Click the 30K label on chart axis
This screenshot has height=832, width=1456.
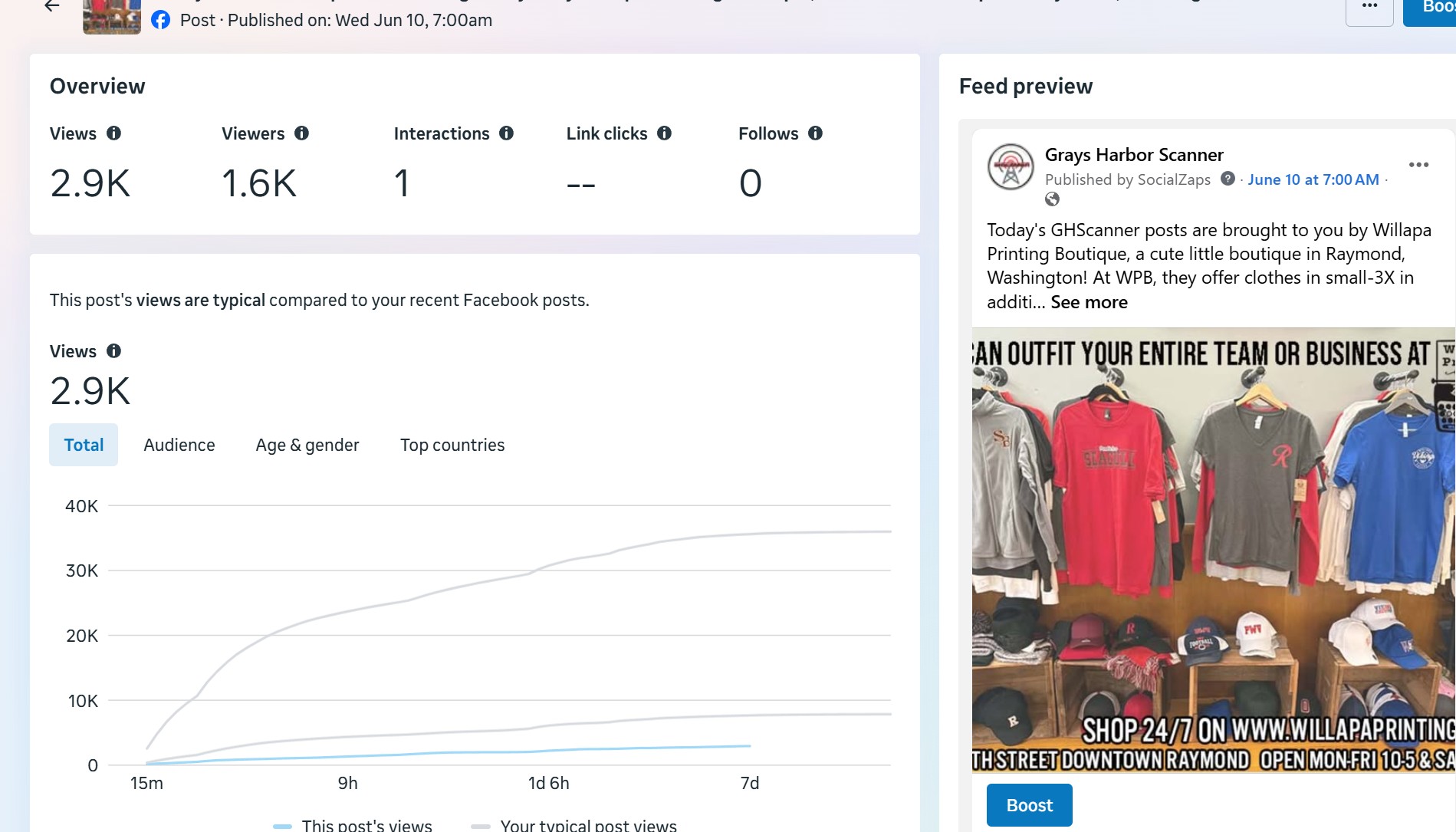click(82, 571)
